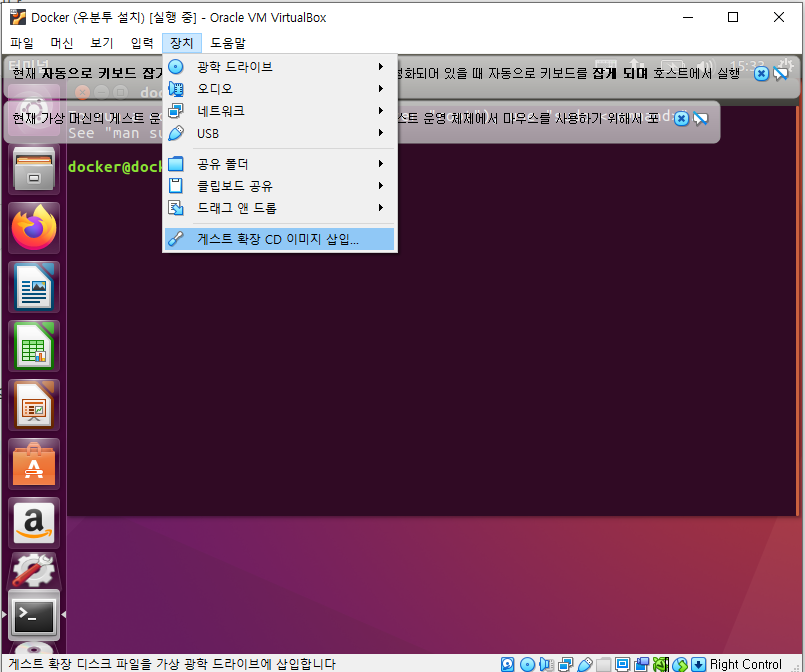Open the 입력 menu
The width and height of the screenshot is (805, 672).
[142, 43]
